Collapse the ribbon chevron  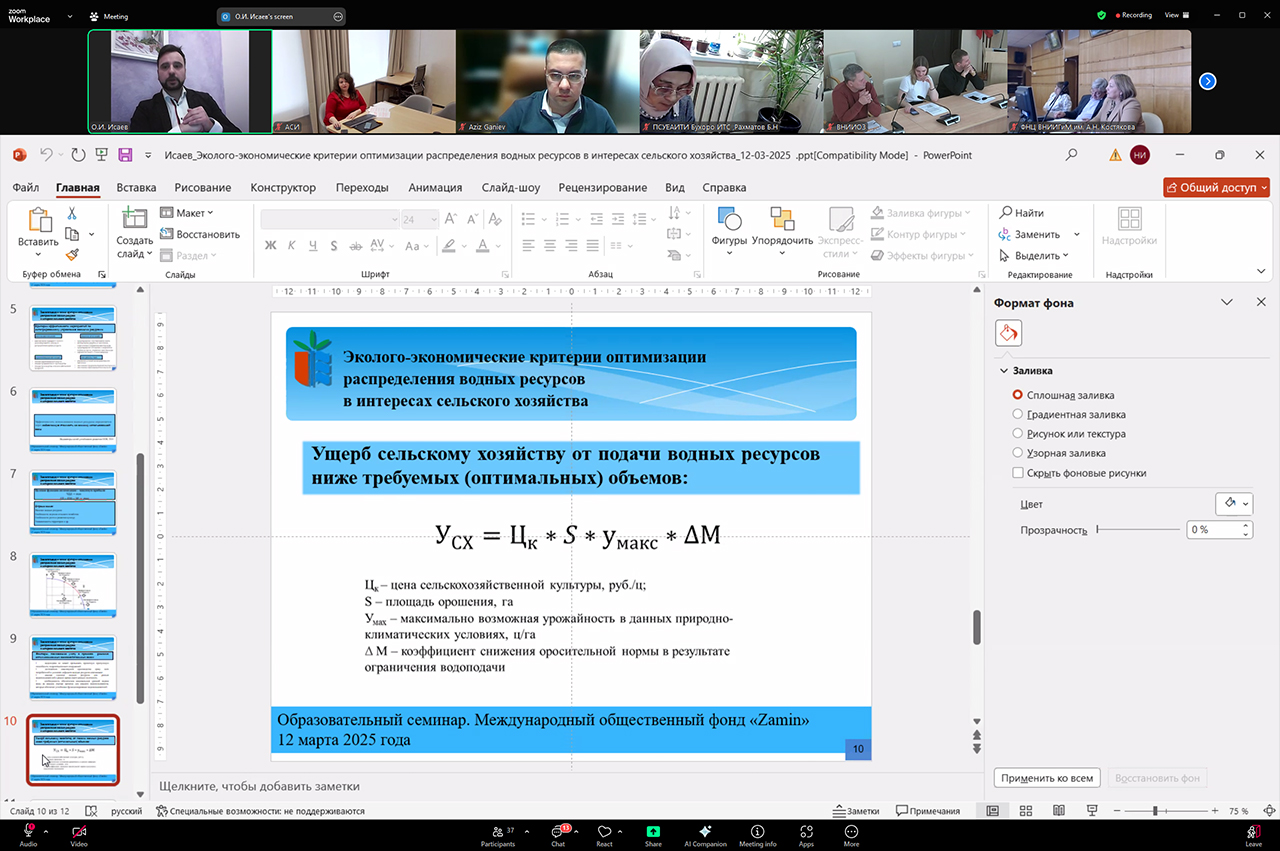point(1261,271)
